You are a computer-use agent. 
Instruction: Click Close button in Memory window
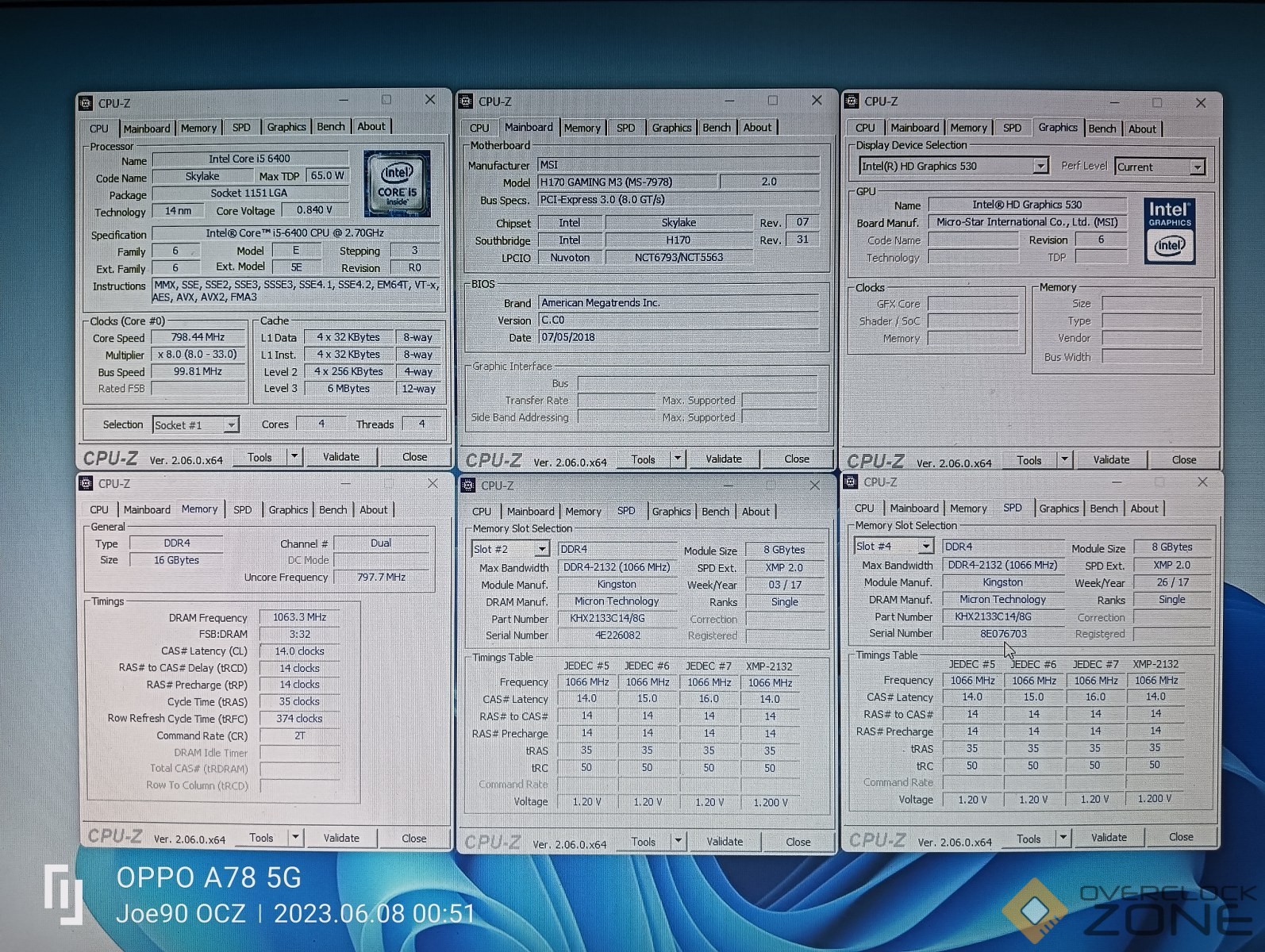tap(413, 838)
